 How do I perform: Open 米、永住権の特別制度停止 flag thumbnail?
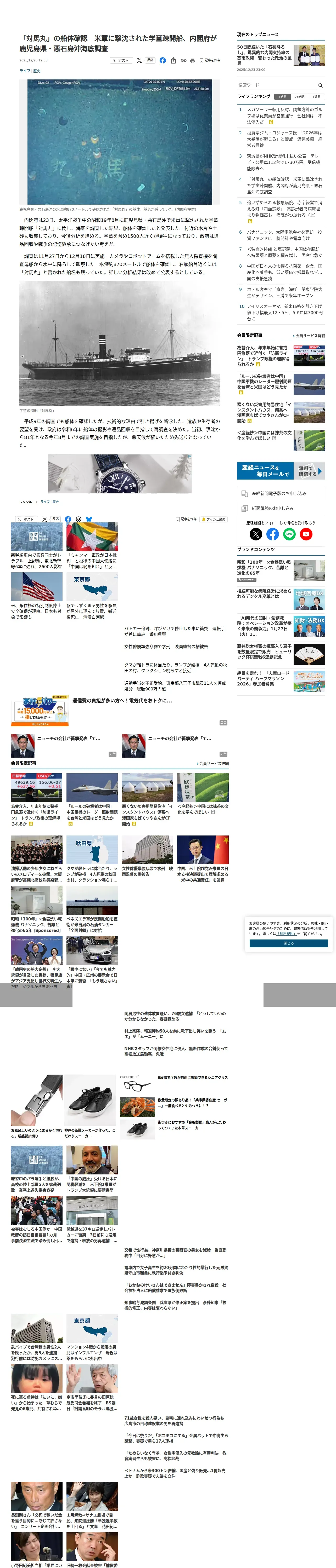point(37,587)
